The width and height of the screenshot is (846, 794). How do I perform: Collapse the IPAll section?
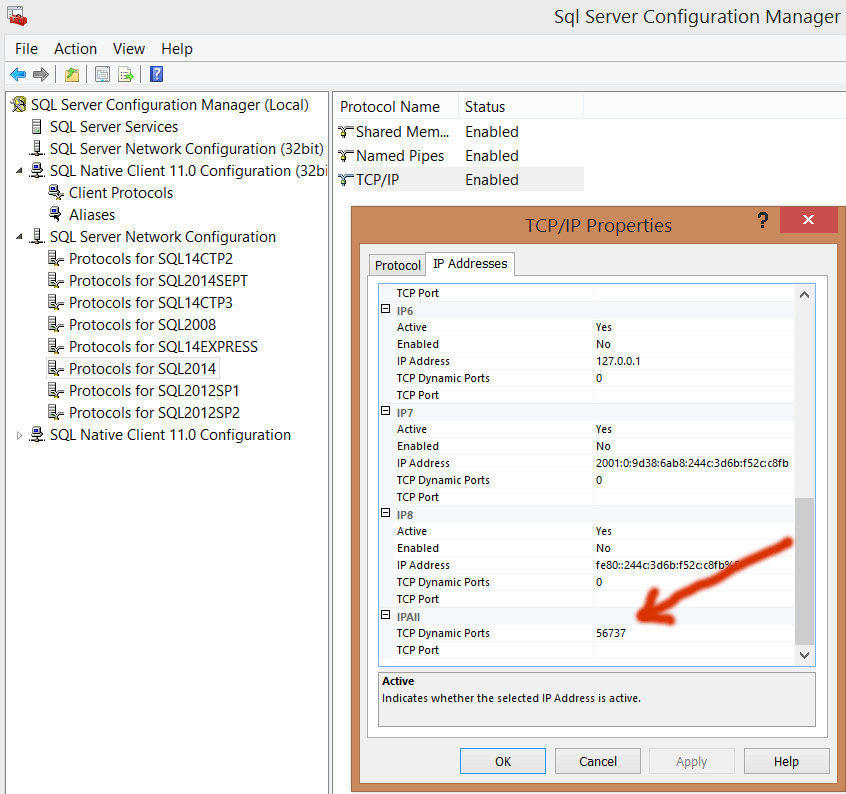coord(386,616)
